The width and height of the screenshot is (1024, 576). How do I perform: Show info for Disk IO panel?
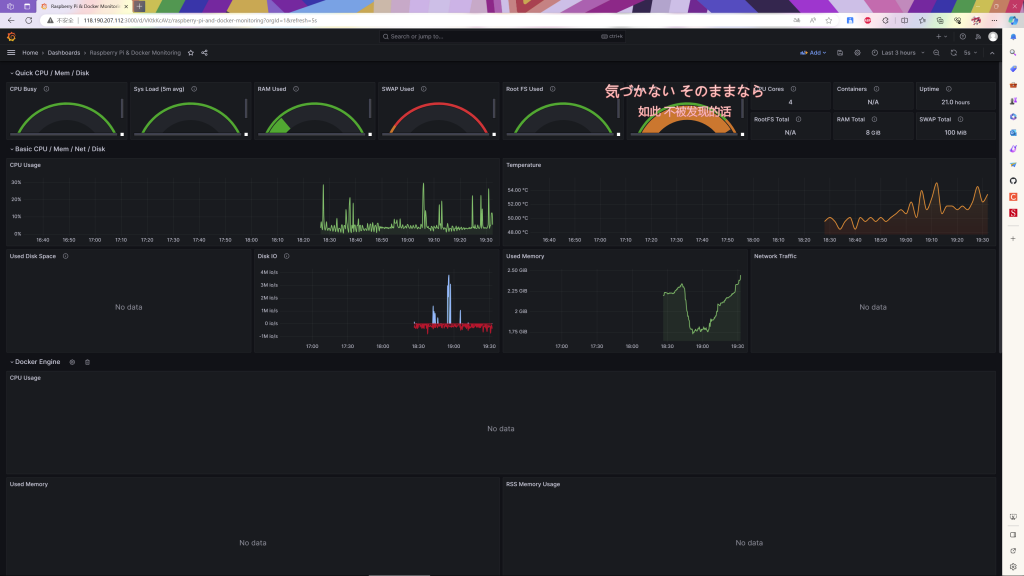click(x=287, y=256)
